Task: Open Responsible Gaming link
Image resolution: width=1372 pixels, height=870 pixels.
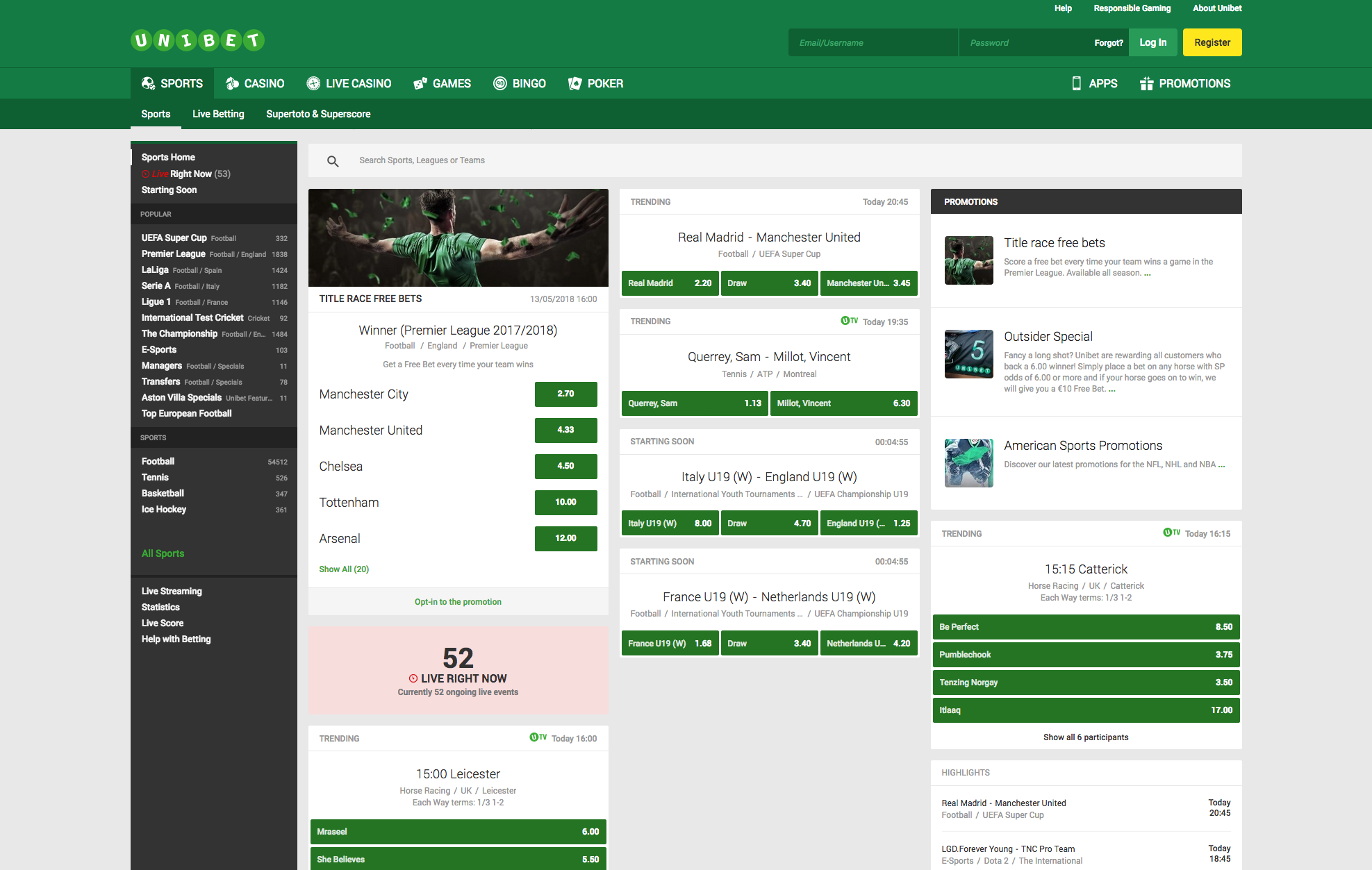Action: click(x=1132, y=8)
